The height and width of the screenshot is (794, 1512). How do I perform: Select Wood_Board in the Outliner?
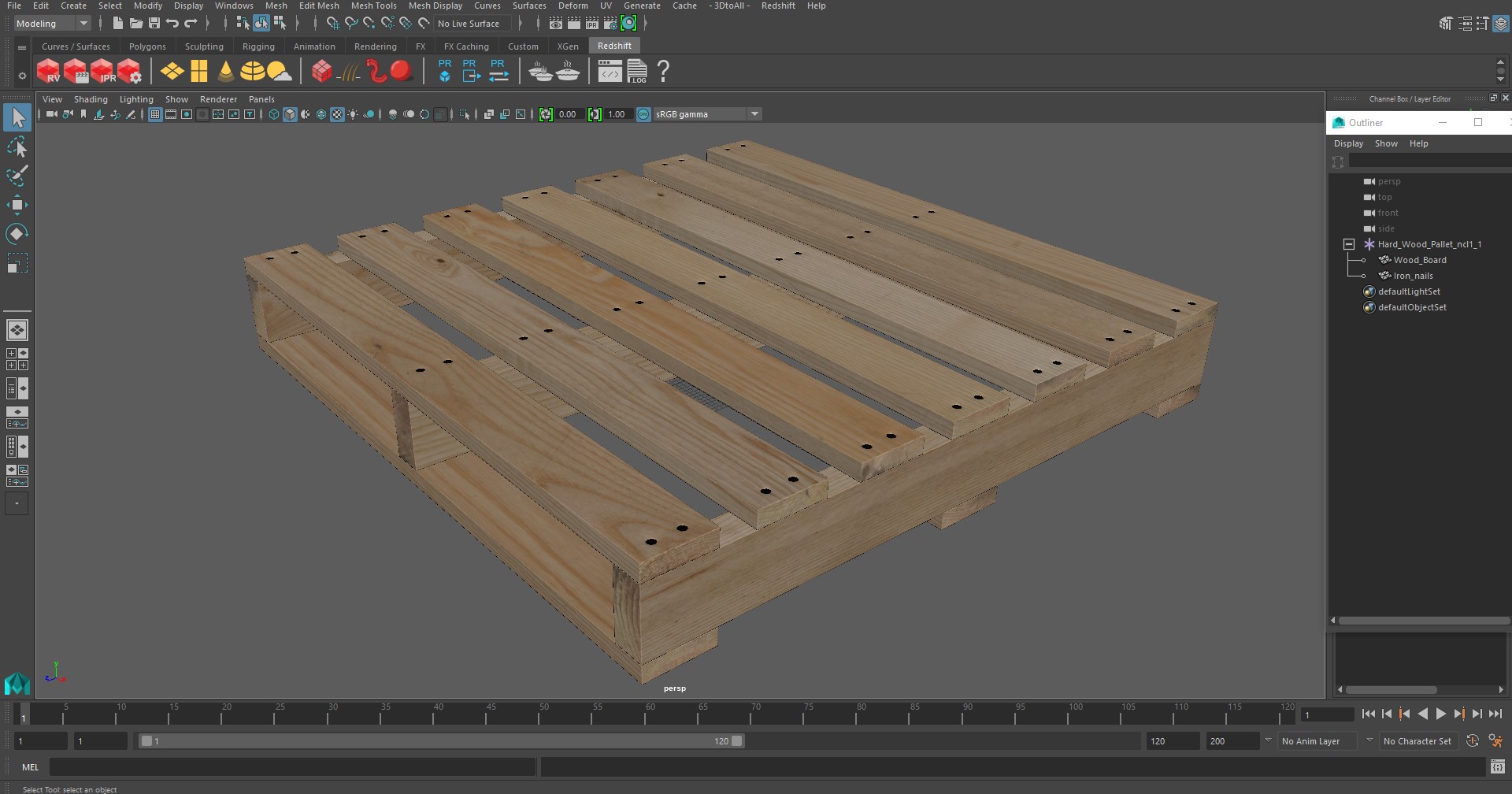coord(1419,260)
